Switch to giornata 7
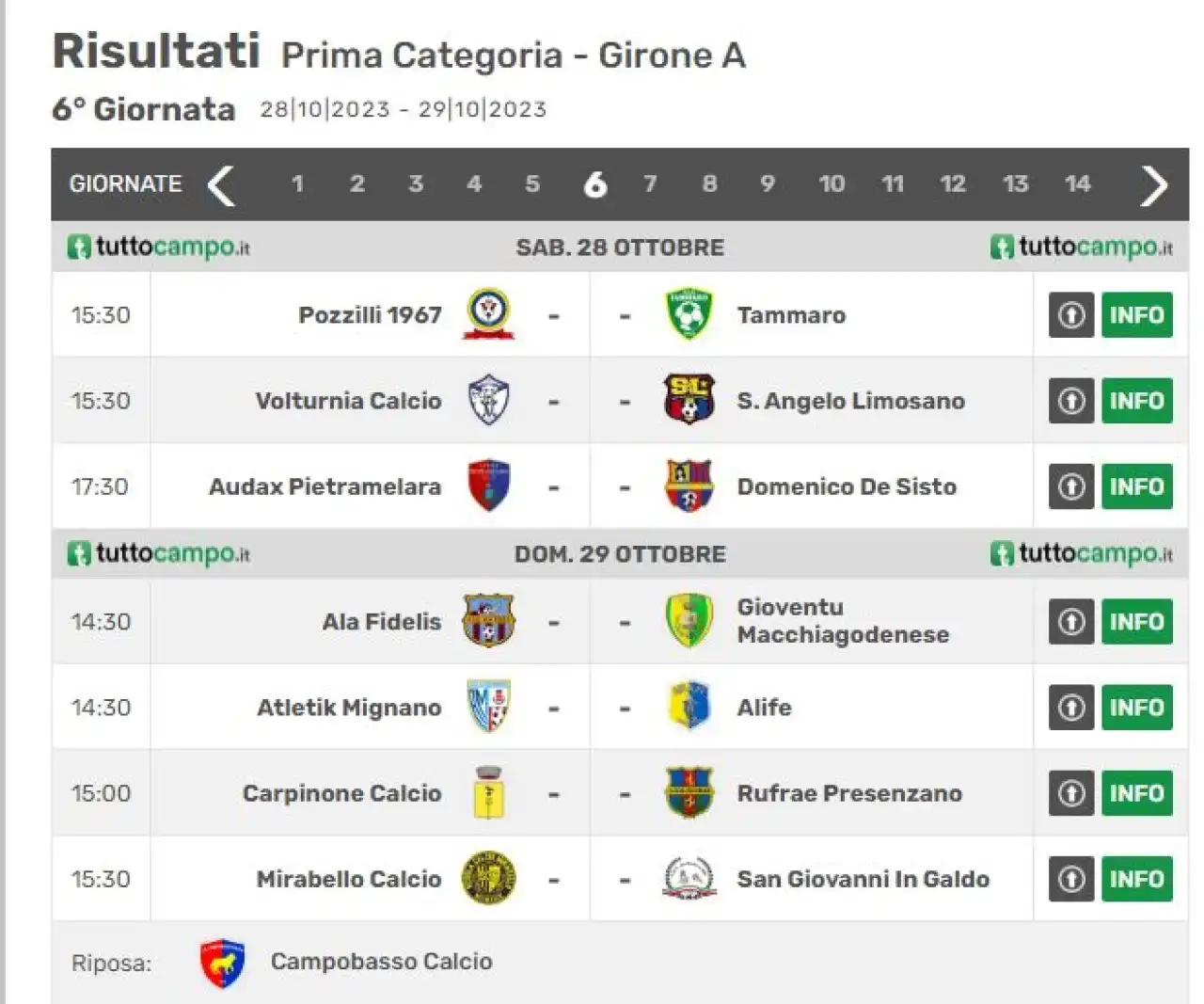 (650, 183)
